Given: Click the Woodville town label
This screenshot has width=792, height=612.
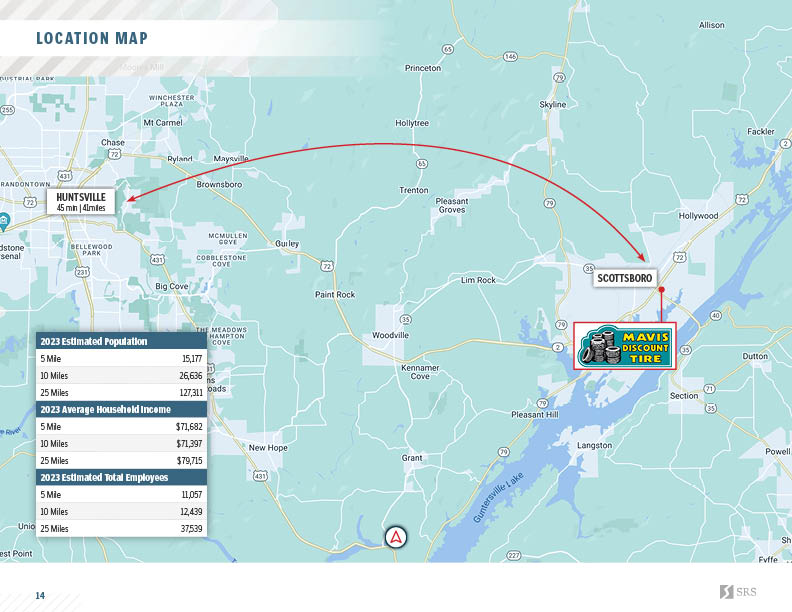Looking at the screenshot, I should click(390, 335).
